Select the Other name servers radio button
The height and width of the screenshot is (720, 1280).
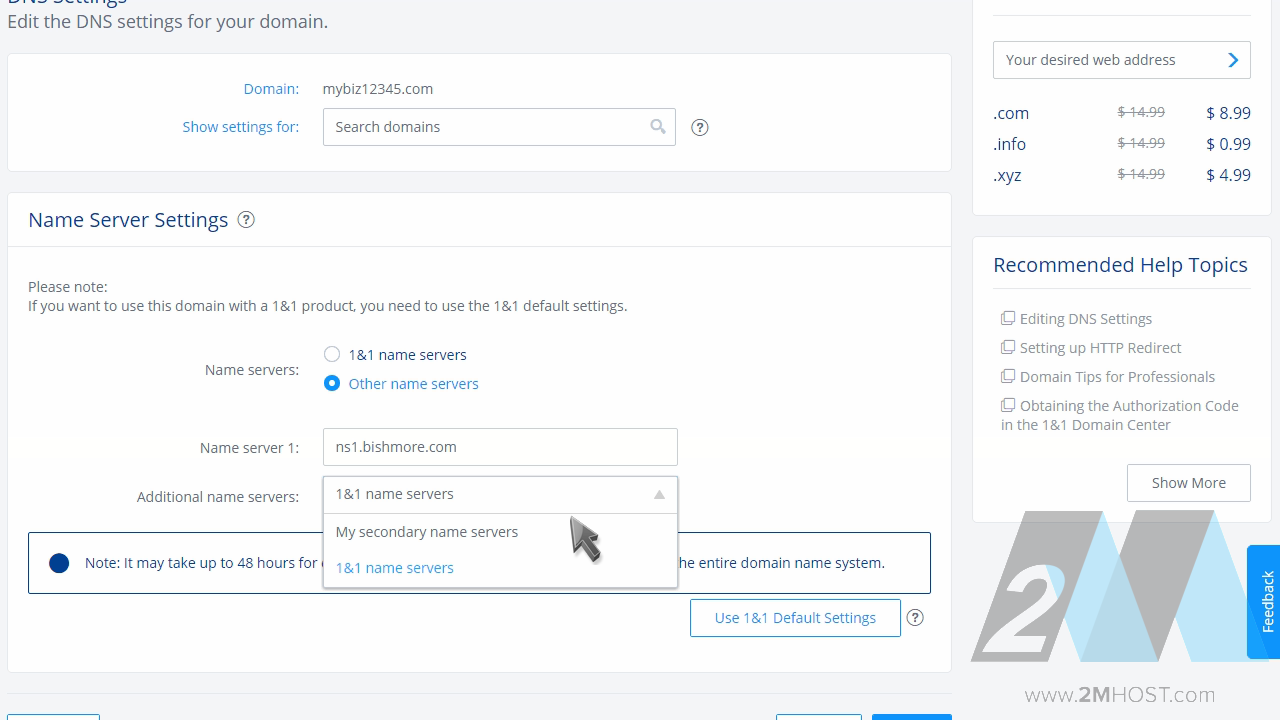point(332,383)
